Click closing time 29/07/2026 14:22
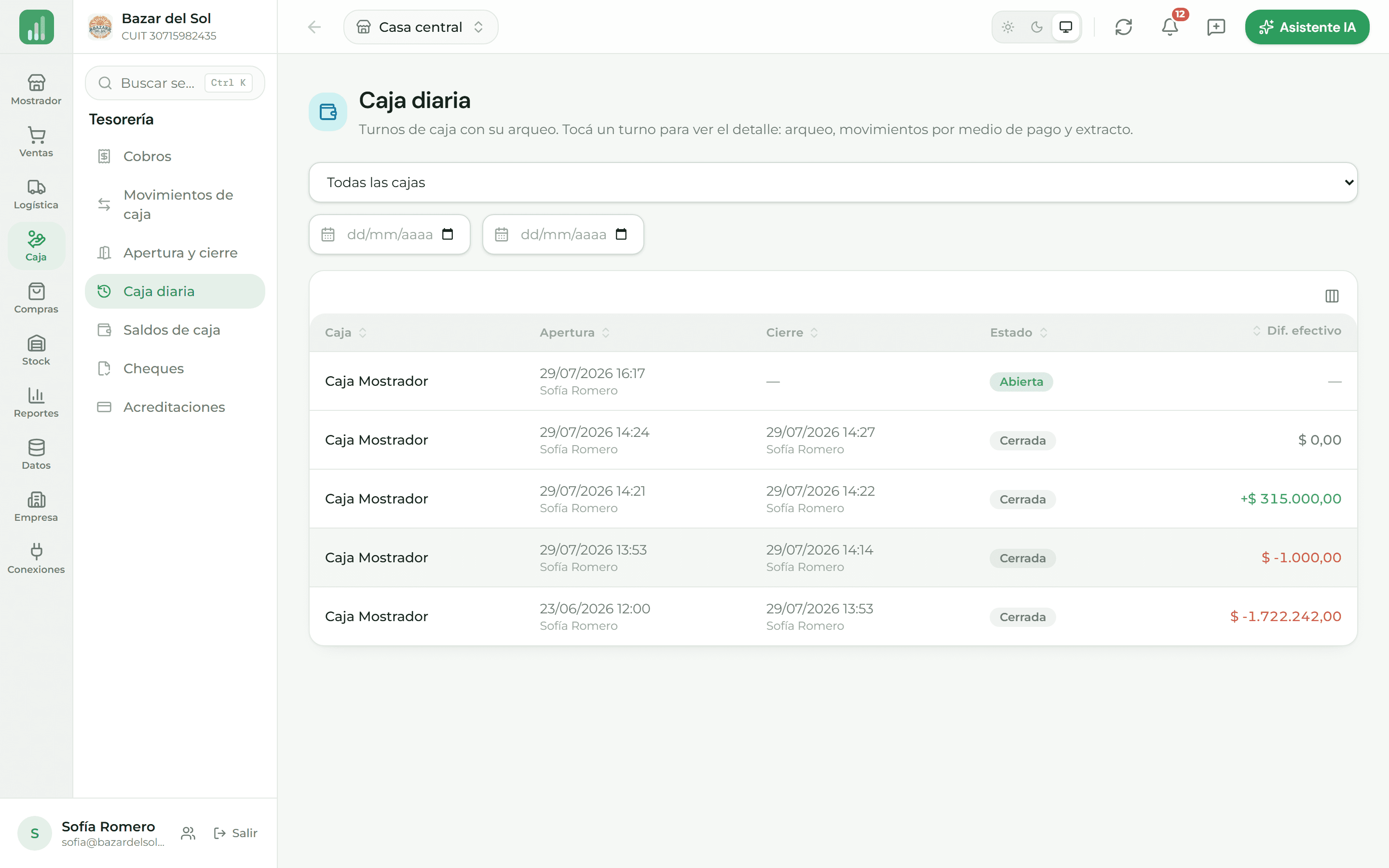This screenshot has width=1389, height=868. tap(820, 491)
